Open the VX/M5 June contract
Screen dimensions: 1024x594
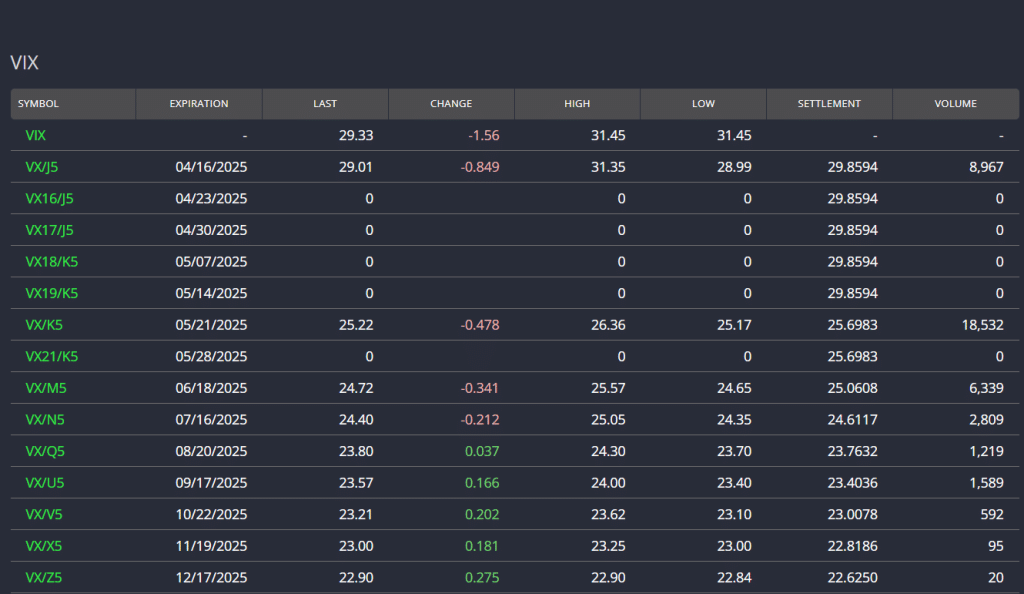tap(45, 388)
